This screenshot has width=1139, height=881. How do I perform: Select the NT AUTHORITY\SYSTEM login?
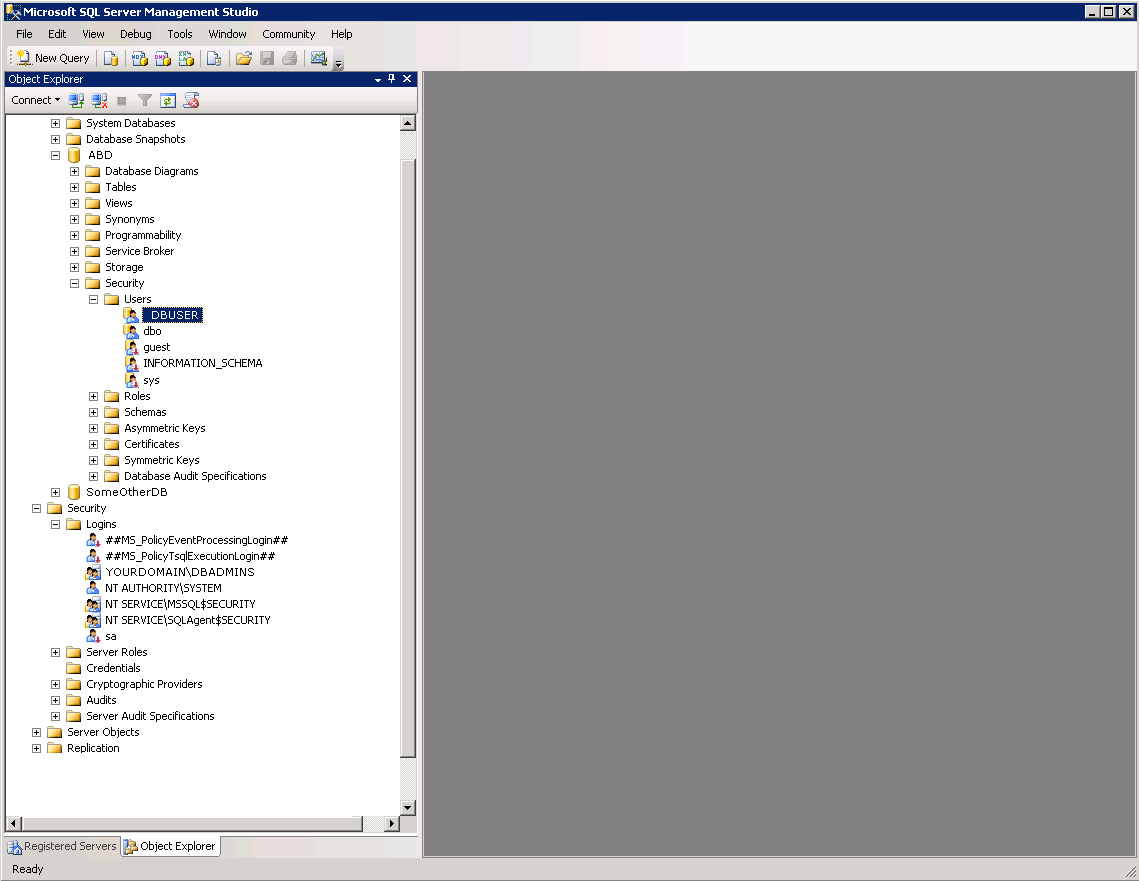point(163,588)
